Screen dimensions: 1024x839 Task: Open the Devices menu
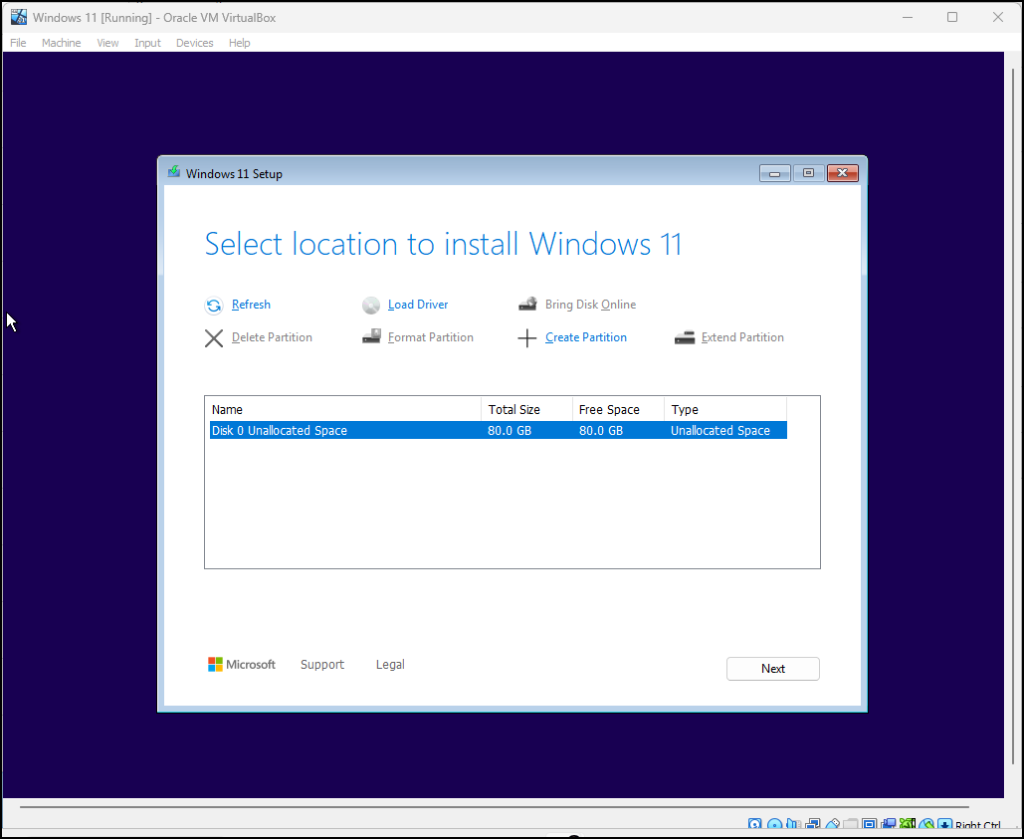pyautogui.click(x=195, y=43)
